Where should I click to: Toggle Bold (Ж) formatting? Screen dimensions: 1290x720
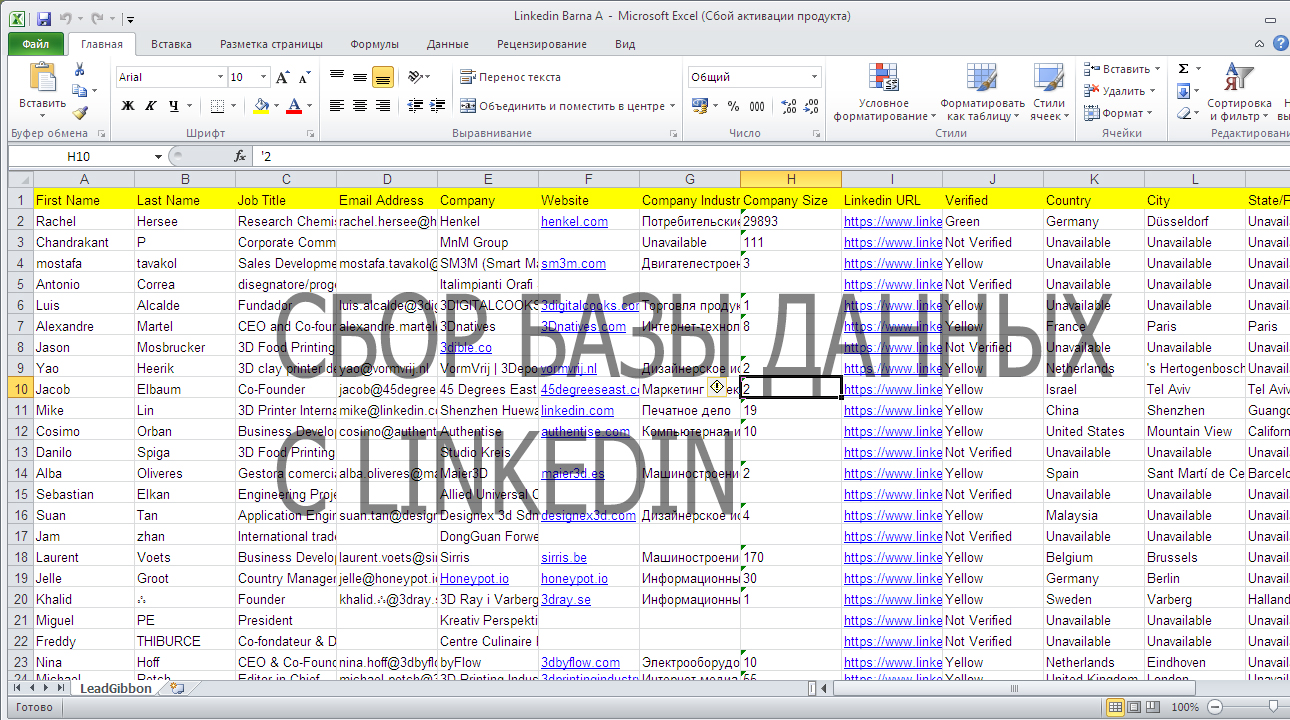[128, 105]
